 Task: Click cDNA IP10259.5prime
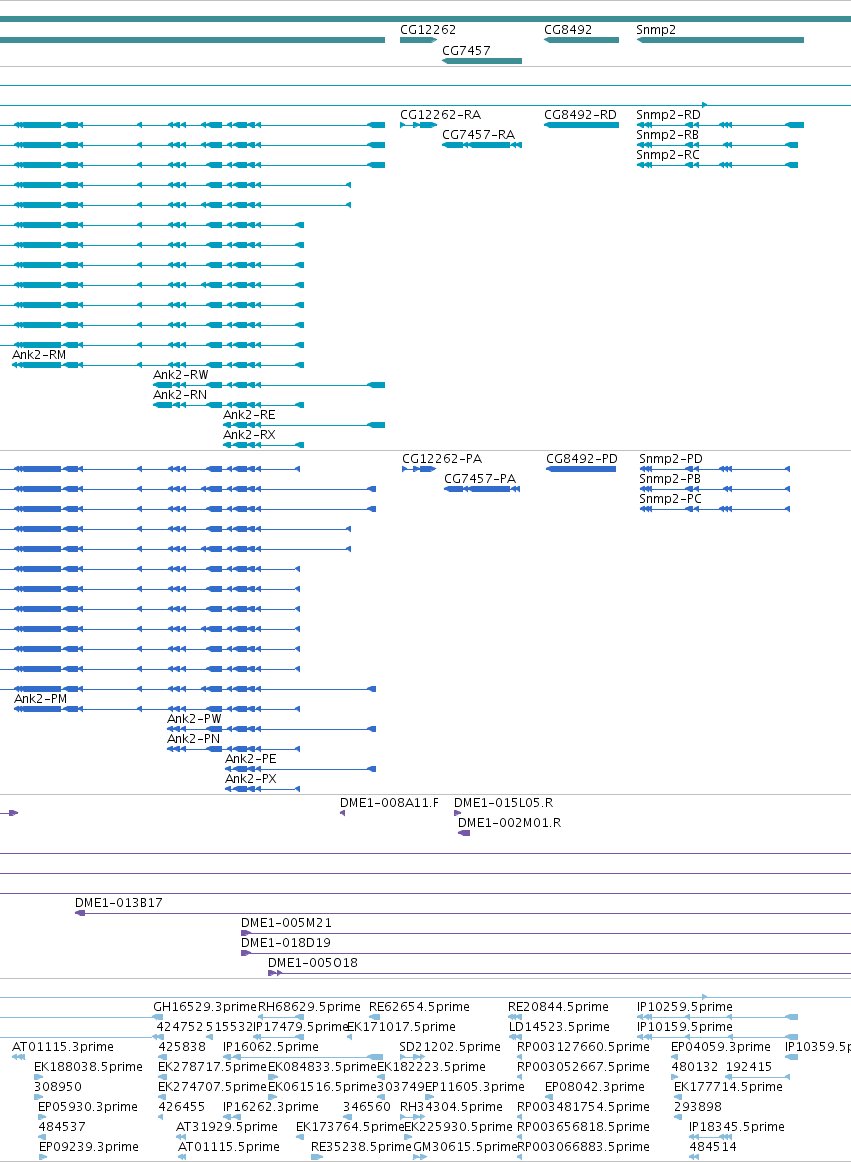tap(684, 1006)
